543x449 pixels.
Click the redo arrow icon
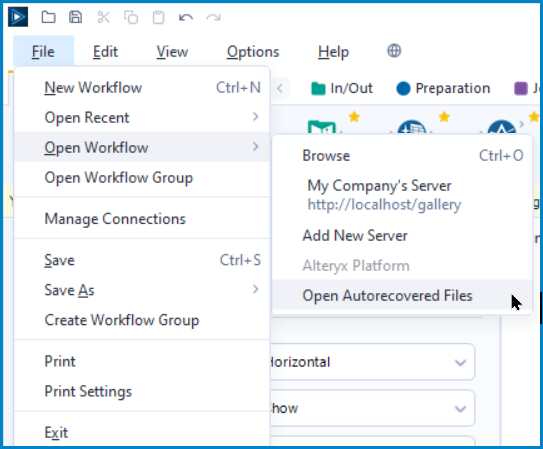214,17
